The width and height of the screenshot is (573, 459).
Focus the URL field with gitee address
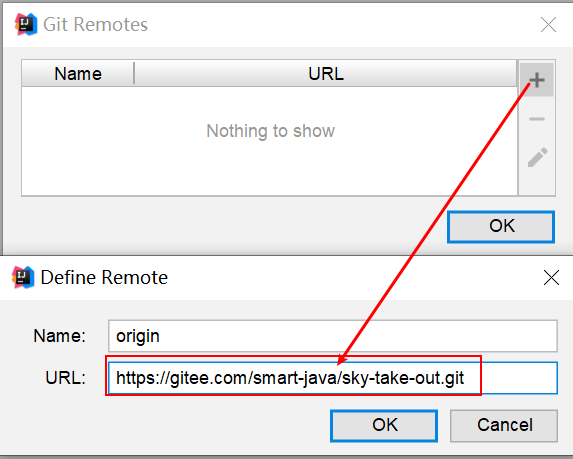(333, 378)
